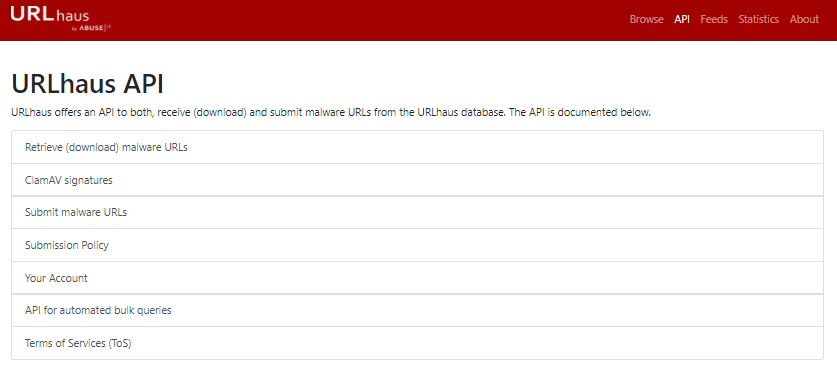
Task: Expand Retrieve (download) malware URLs section
Action: point(417,147)
